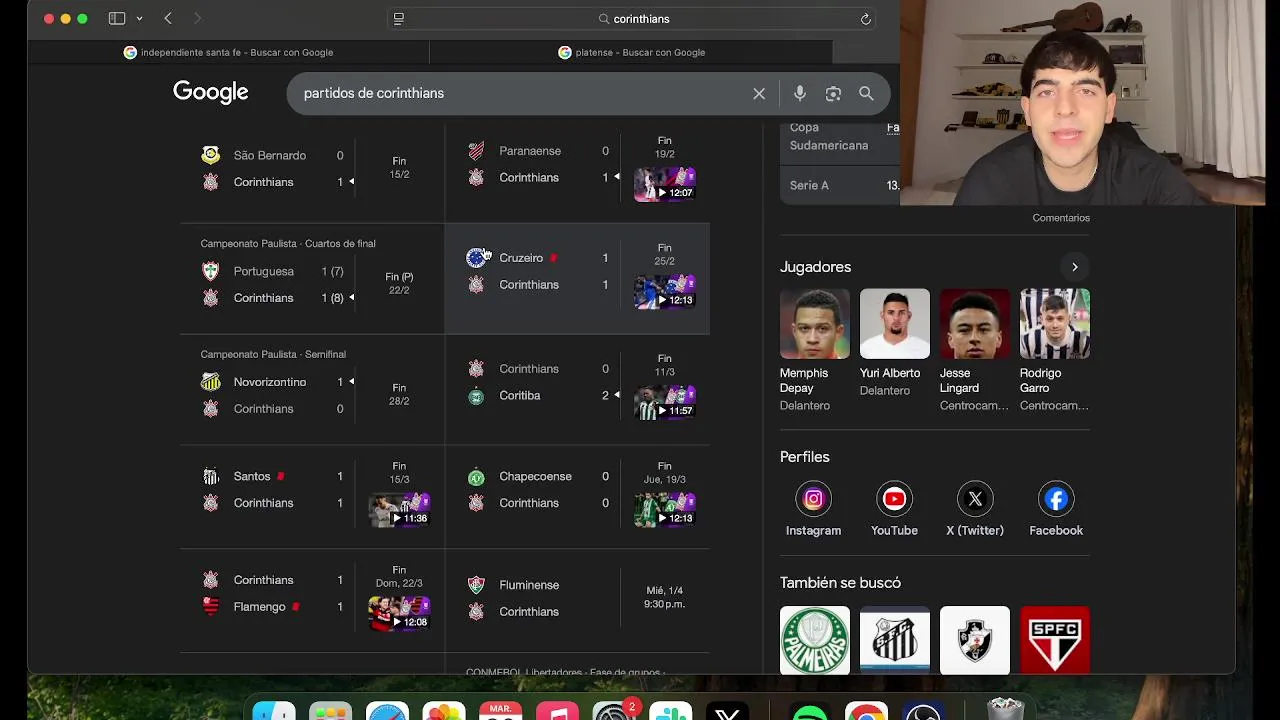Open Spotify from the Dock
Viewport: 1280px width, 720px height.
809,711
